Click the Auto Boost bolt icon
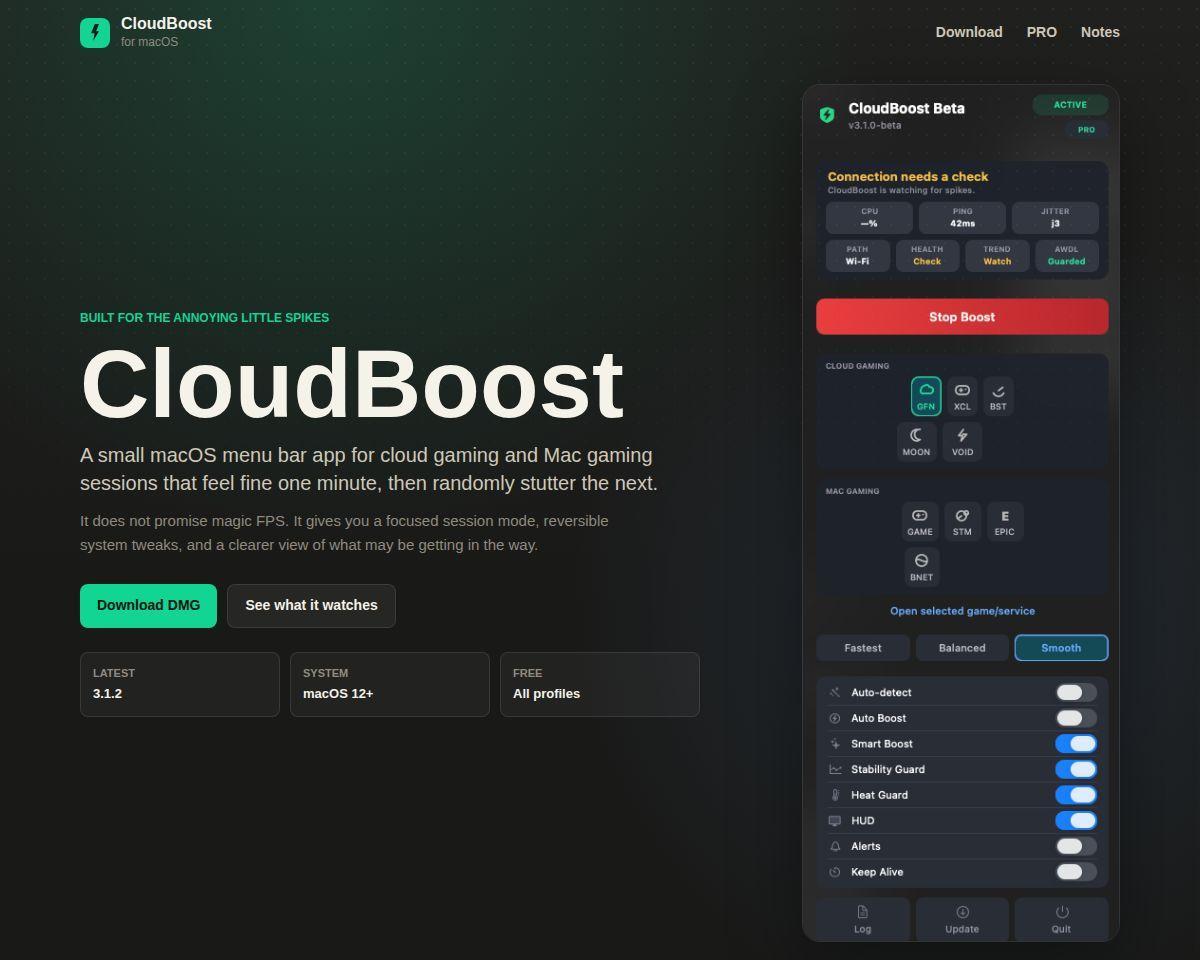 [x=835, y=718]
